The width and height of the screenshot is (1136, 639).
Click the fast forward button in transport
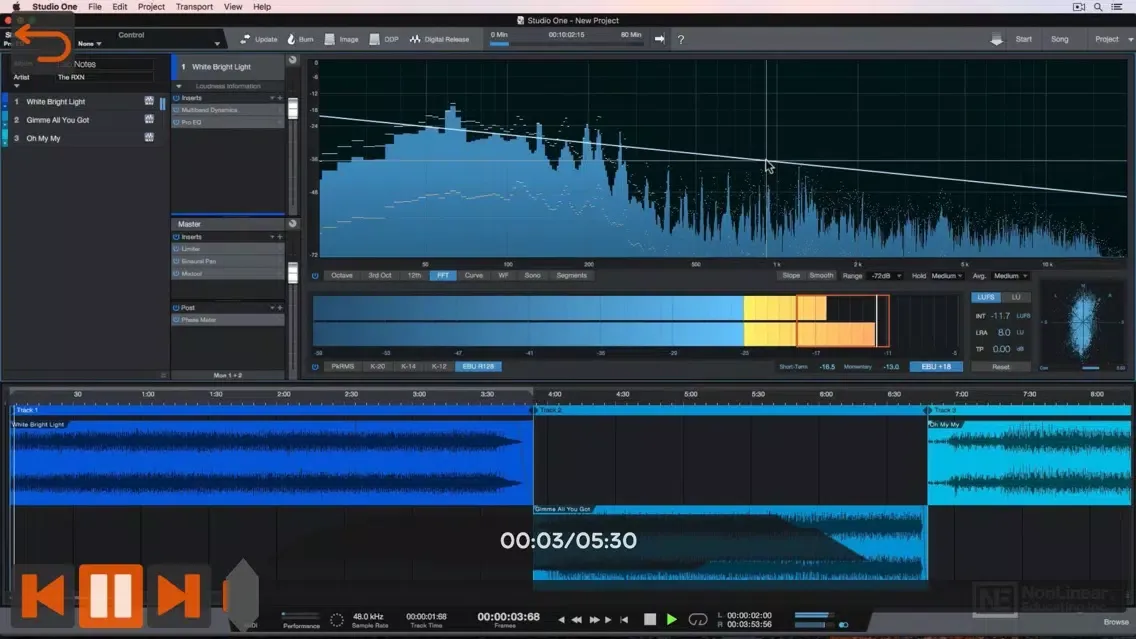pos(594,619)
